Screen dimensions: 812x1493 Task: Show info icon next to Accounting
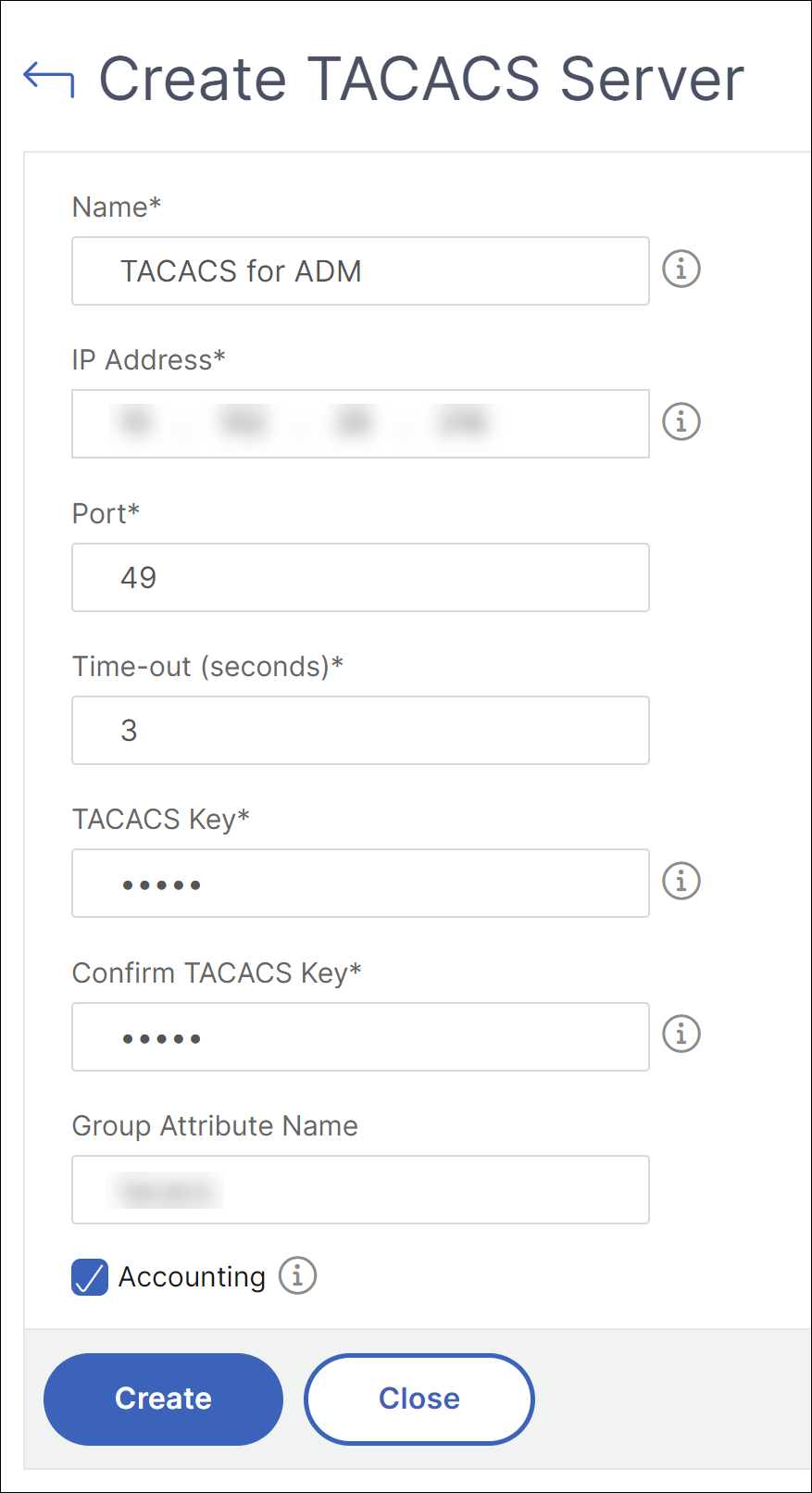point(297,1275)
